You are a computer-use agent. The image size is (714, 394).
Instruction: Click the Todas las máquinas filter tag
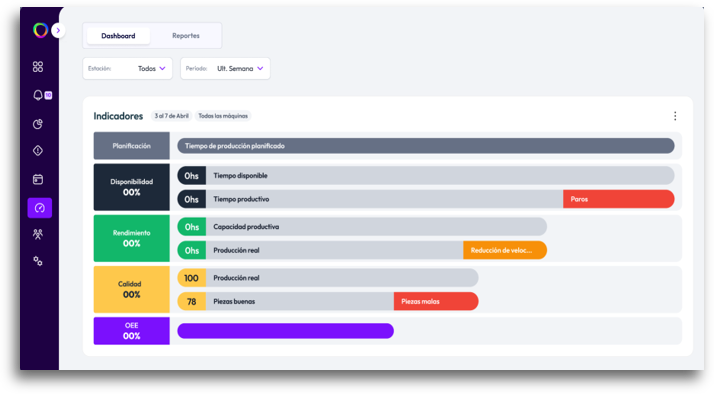coord(223,116)
